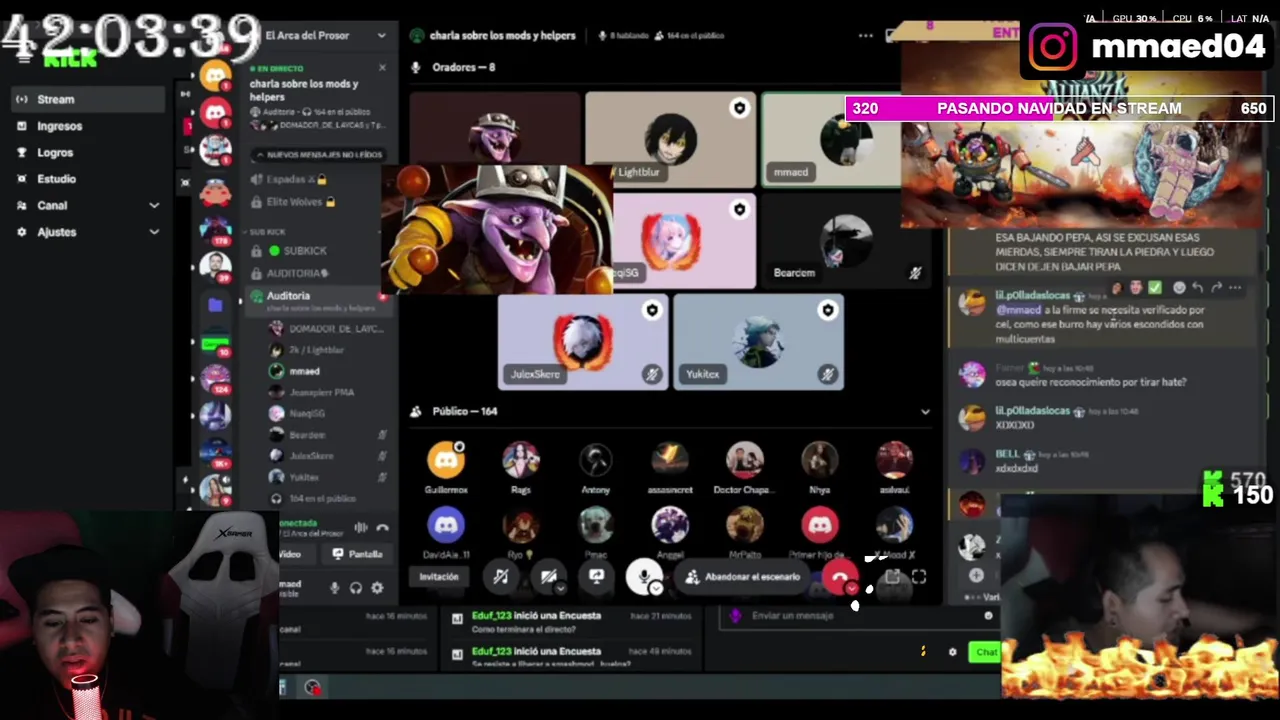Viewport: 1280px width, 720px height.
Task: Select the Auditoria stage channel
Action: click(318, 300)
